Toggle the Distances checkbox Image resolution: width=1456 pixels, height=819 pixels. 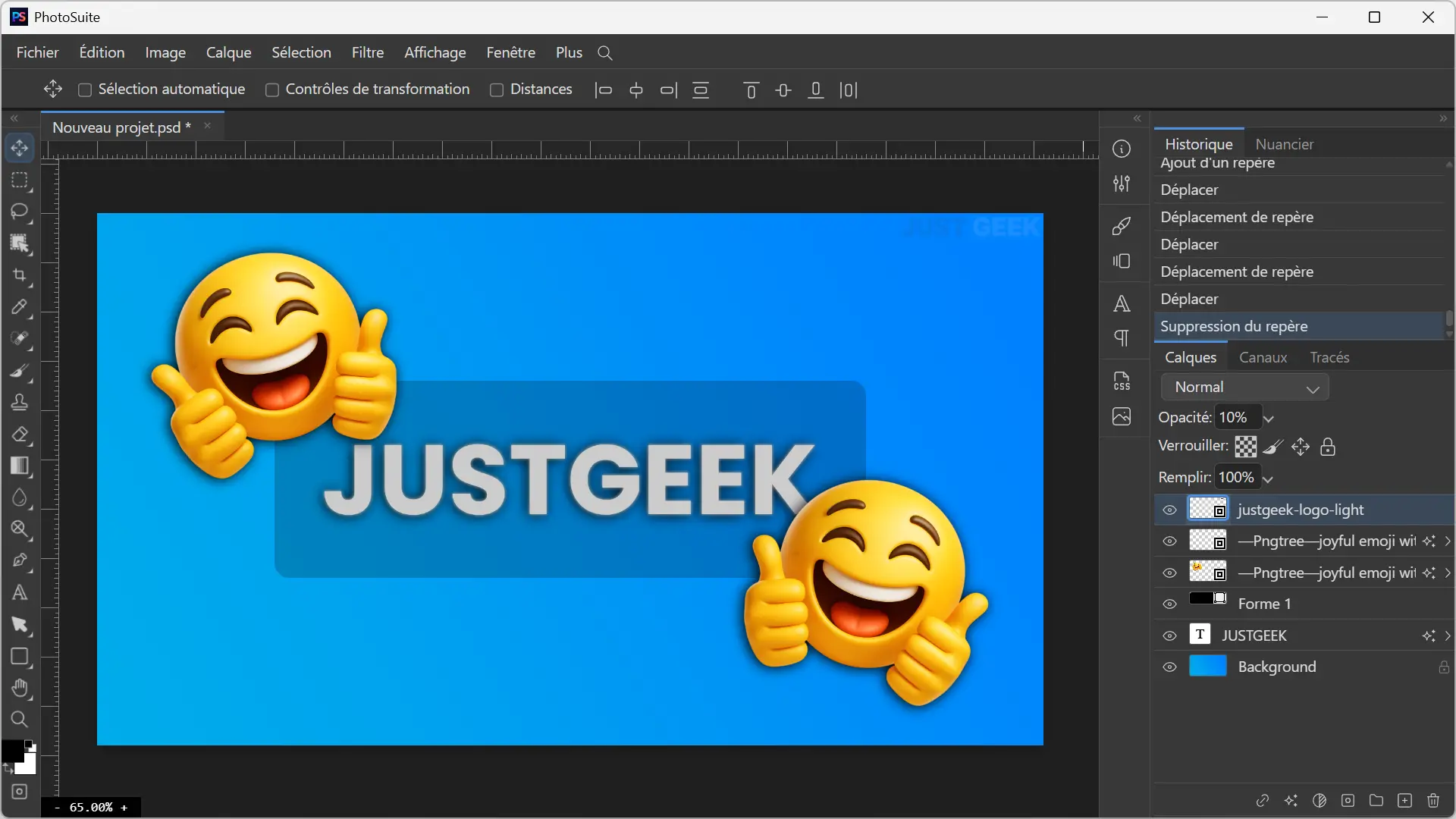[x=497, y=90]
